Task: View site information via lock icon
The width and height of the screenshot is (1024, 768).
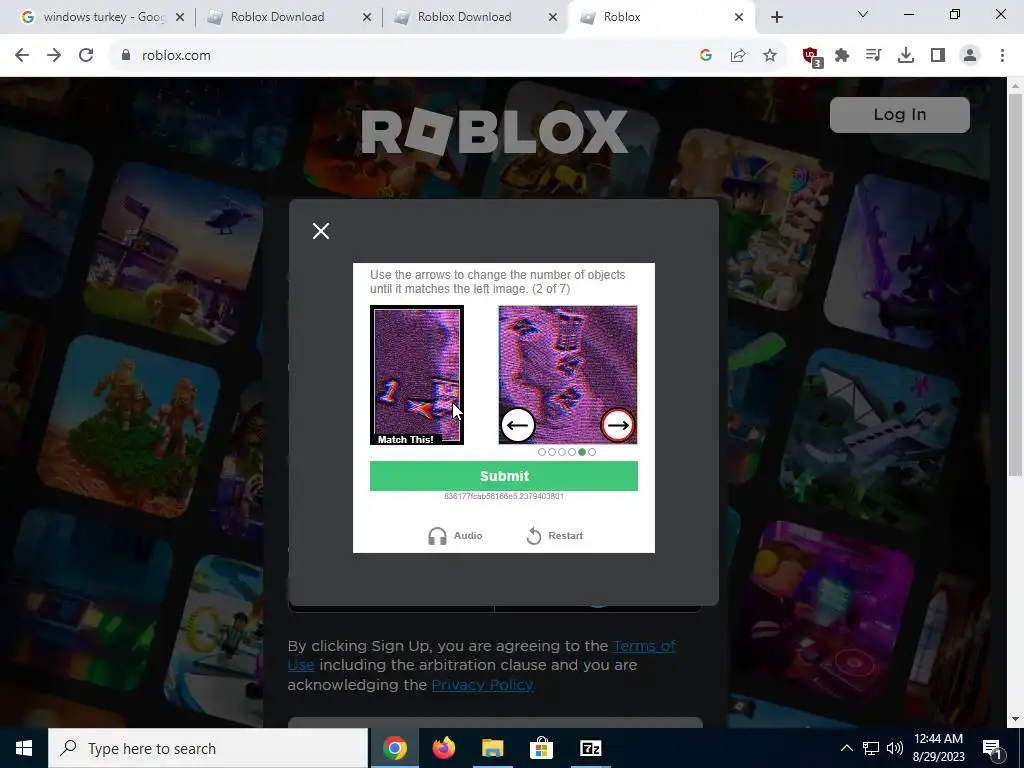Action: pos(126,56)
